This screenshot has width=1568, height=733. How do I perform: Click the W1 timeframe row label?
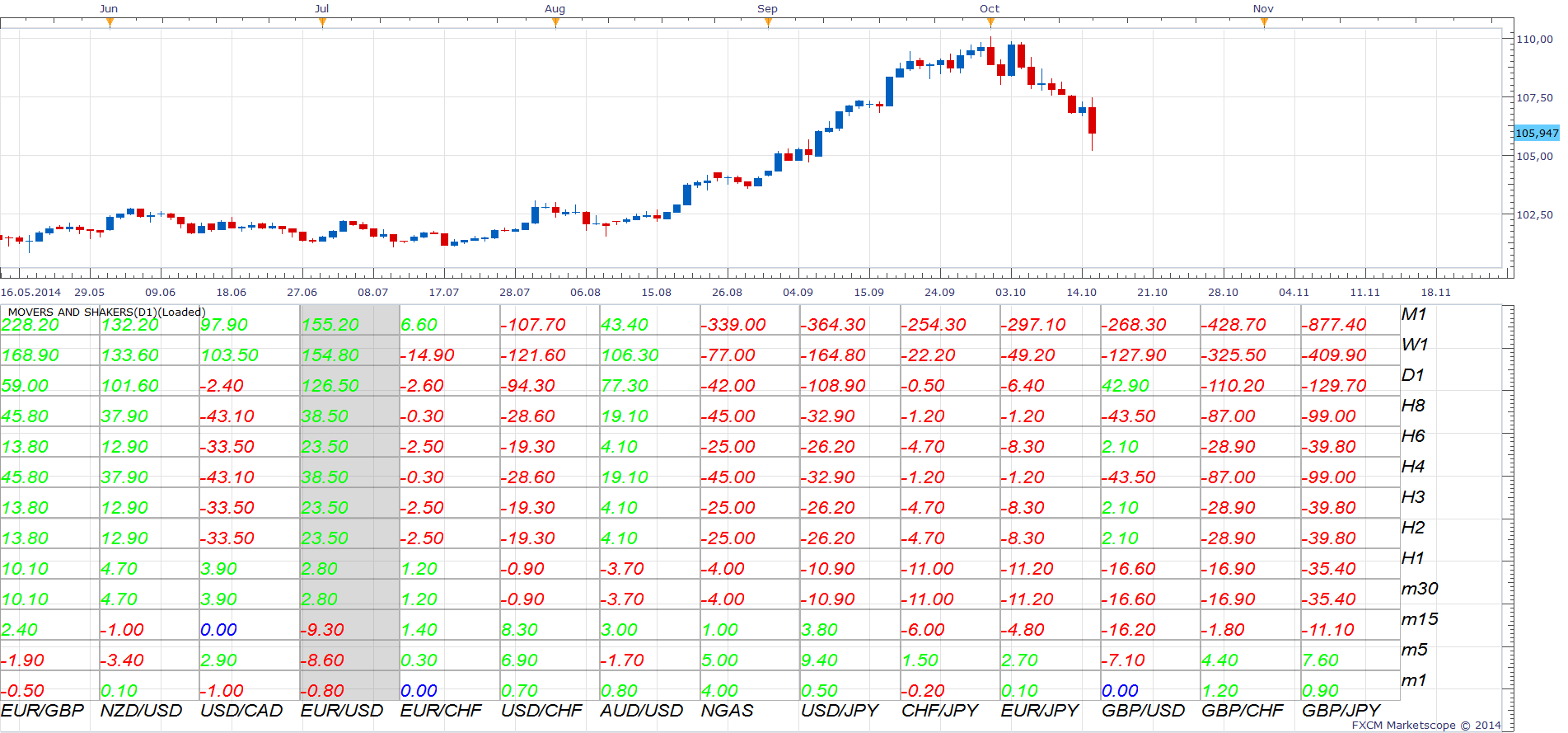tap(1415, 345)
